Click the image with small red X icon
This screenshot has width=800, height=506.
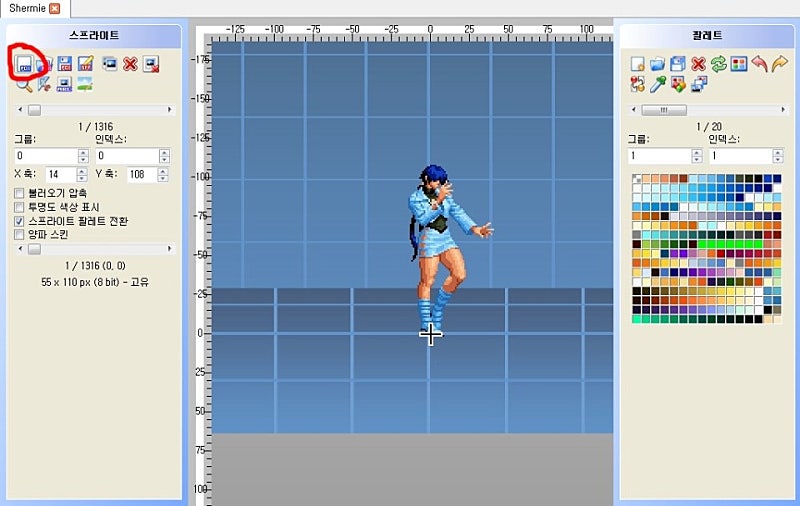coord(151,64)
